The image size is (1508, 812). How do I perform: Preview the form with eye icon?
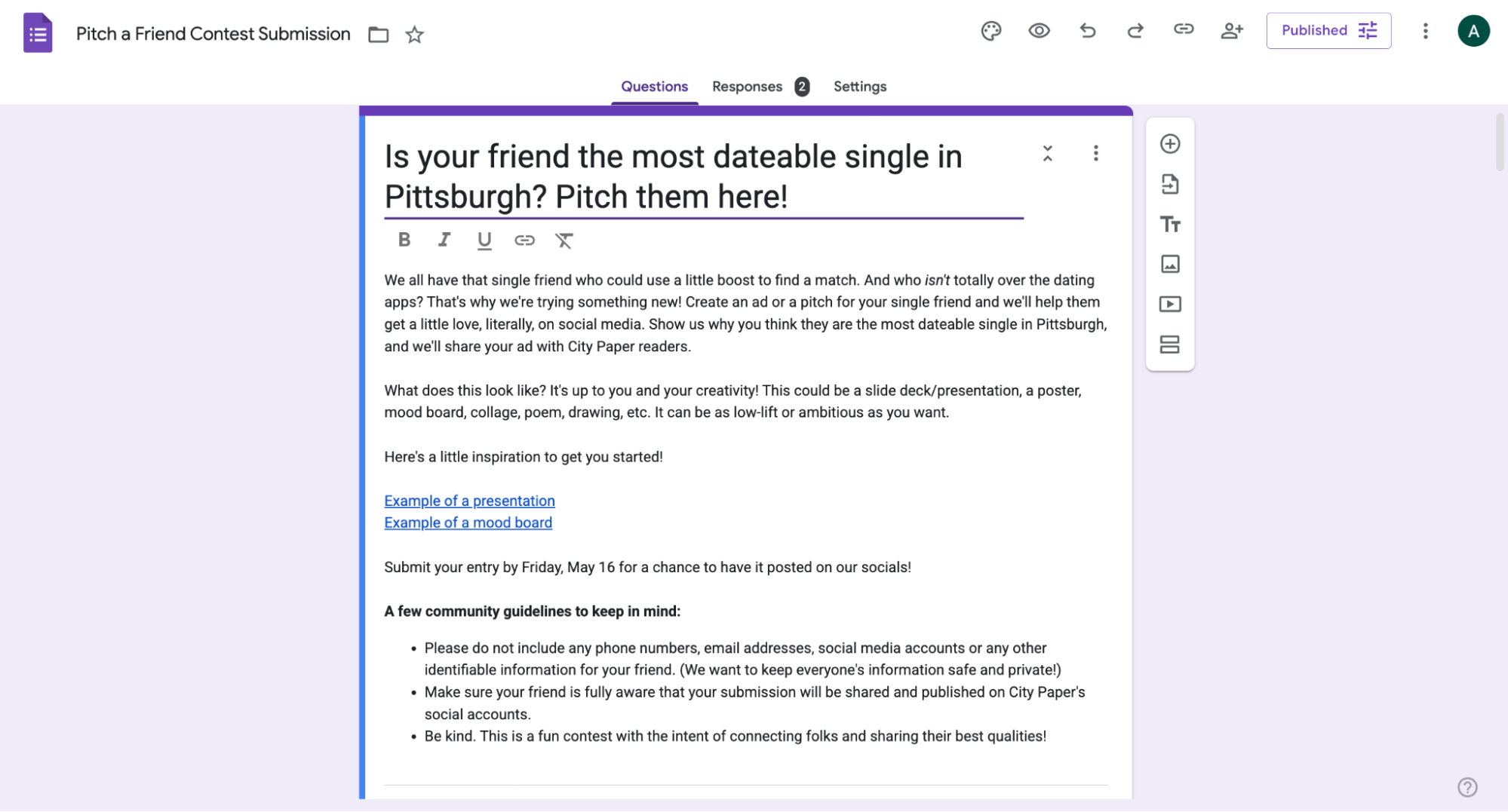pyautogui.click(x=1039, y=31)
